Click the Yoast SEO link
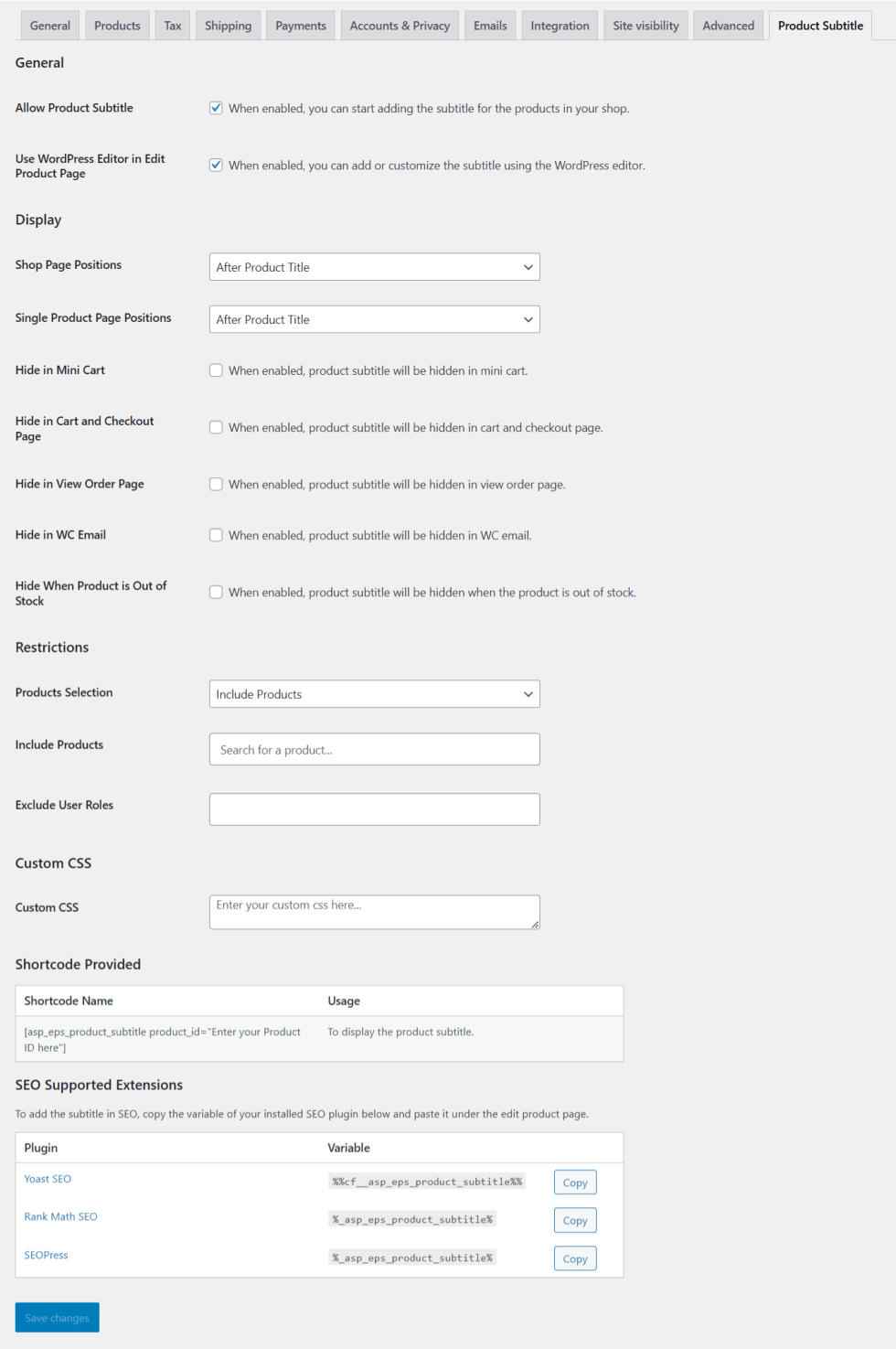 [x=48, y=1179]
